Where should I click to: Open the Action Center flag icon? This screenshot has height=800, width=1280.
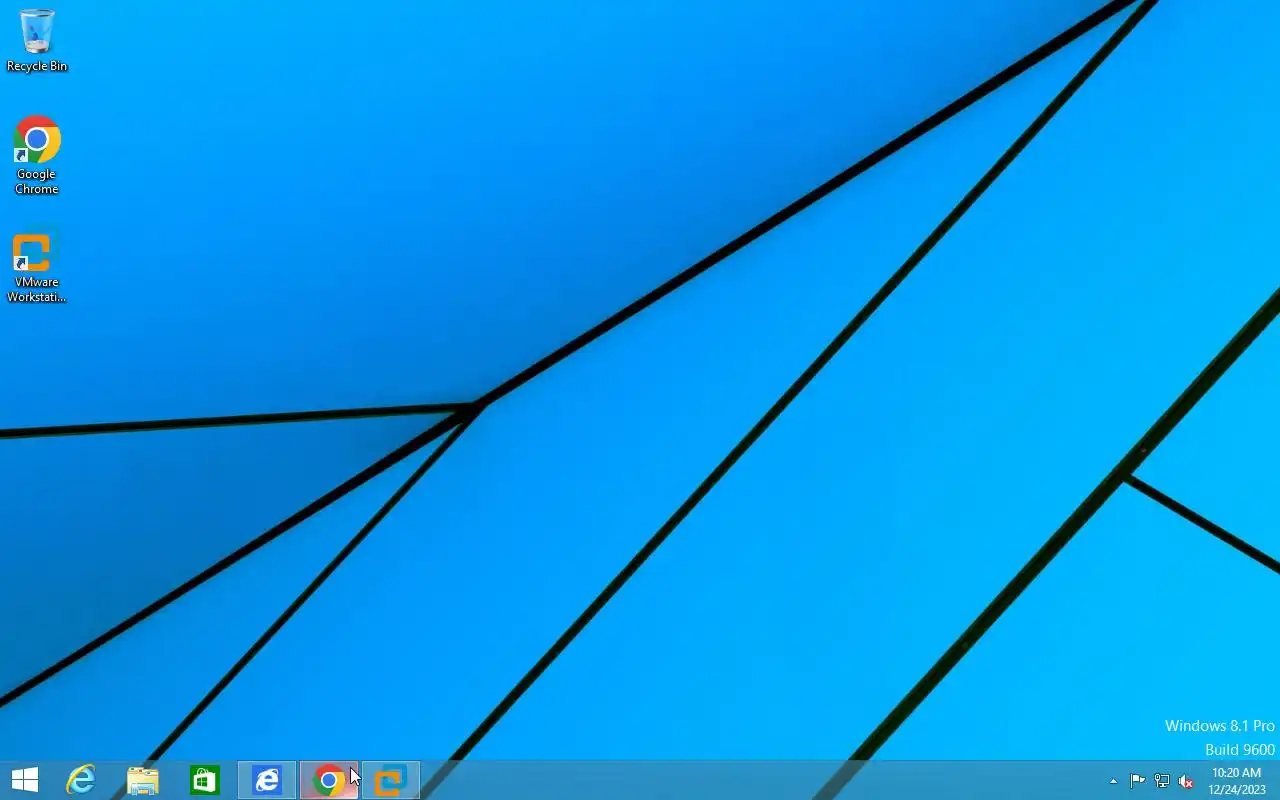1138,781
